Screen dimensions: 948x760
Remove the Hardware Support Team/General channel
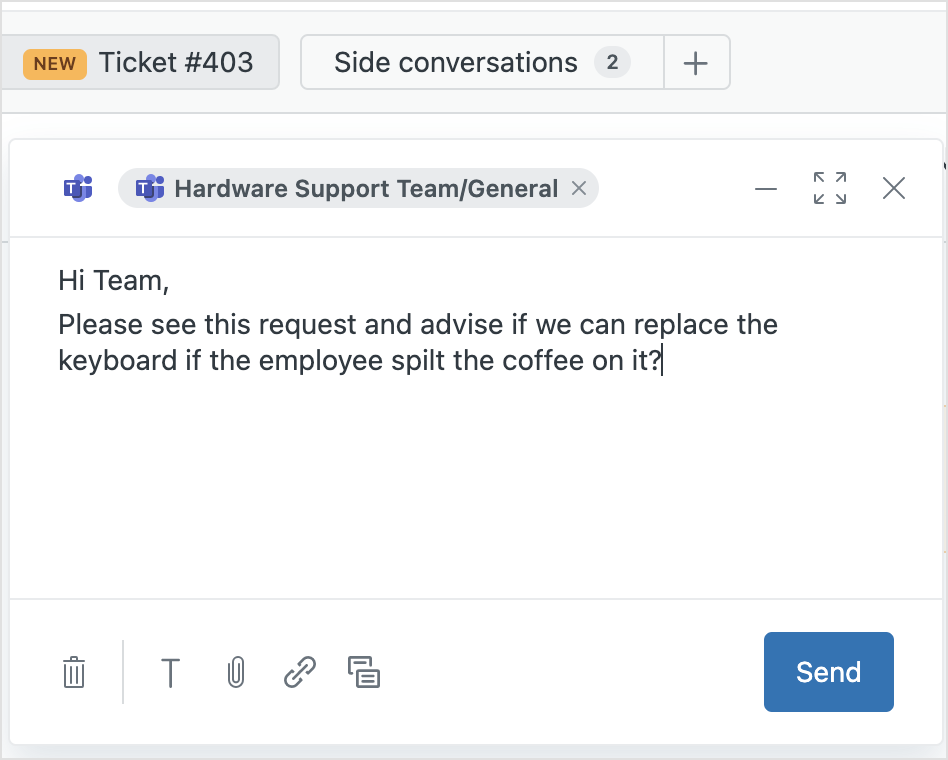coord(578,188)
